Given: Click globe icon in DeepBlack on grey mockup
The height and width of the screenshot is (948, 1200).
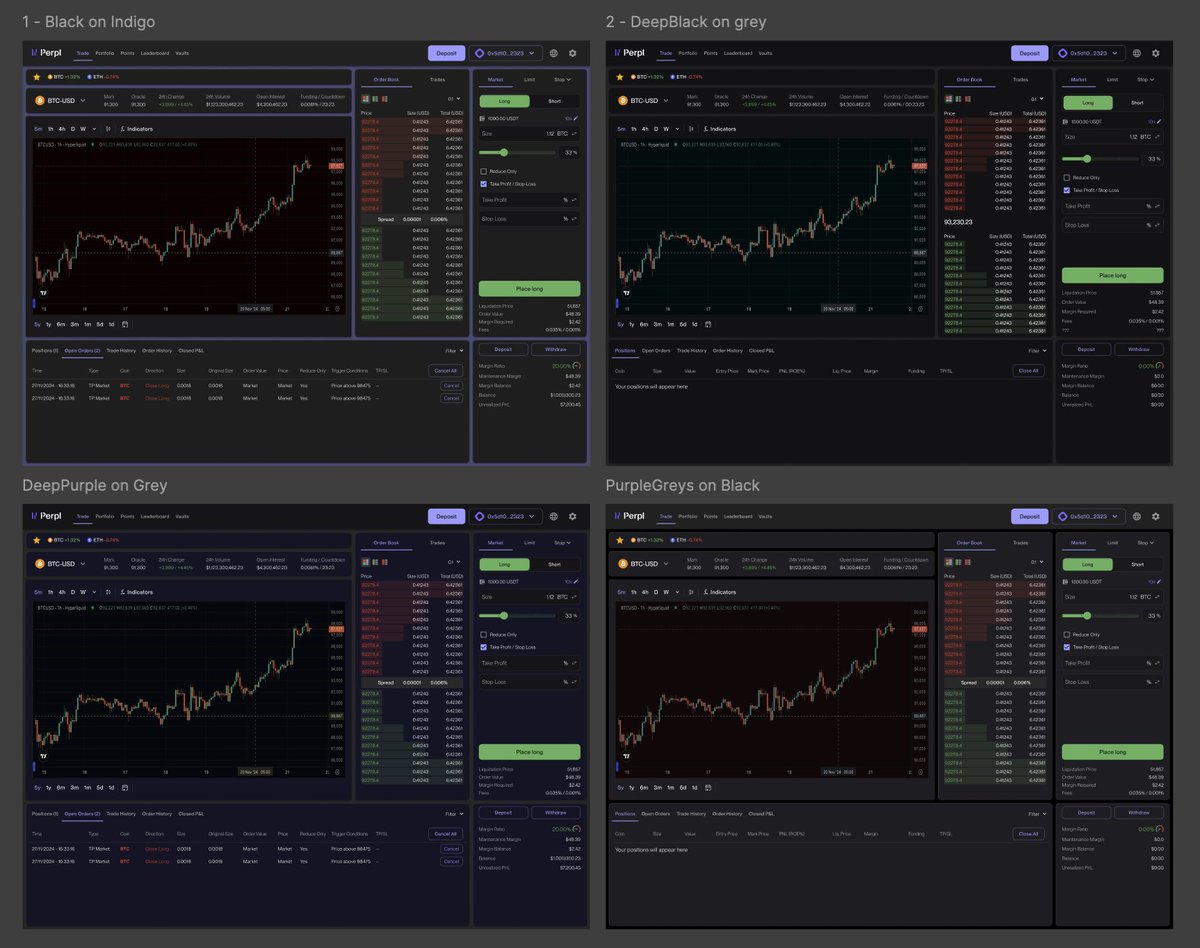Looking at the screenshot, I should 1137,53.
